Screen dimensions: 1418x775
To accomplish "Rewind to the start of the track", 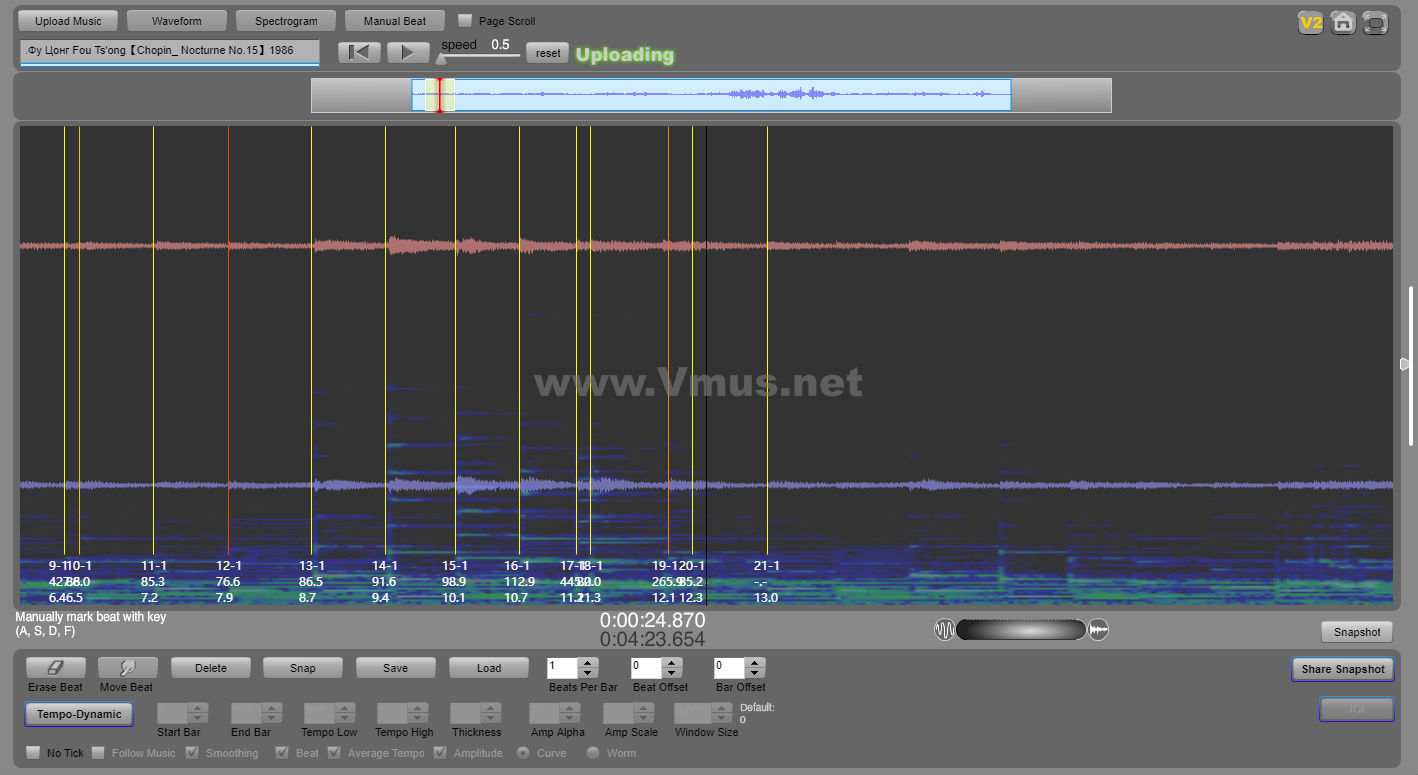I will 359,53.
